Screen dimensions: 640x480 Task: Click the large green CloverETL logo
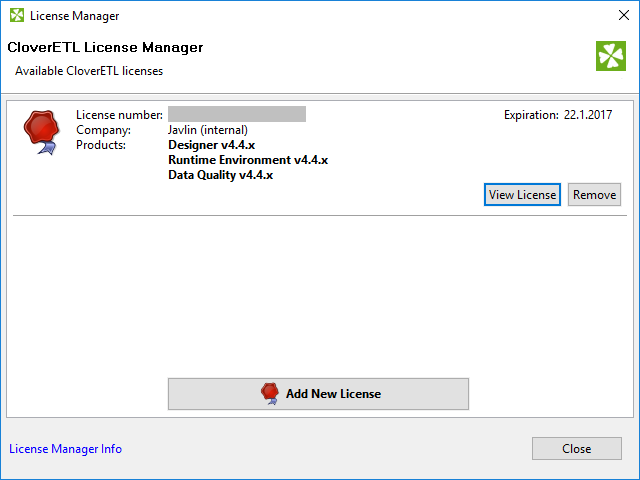pos(610,56)
